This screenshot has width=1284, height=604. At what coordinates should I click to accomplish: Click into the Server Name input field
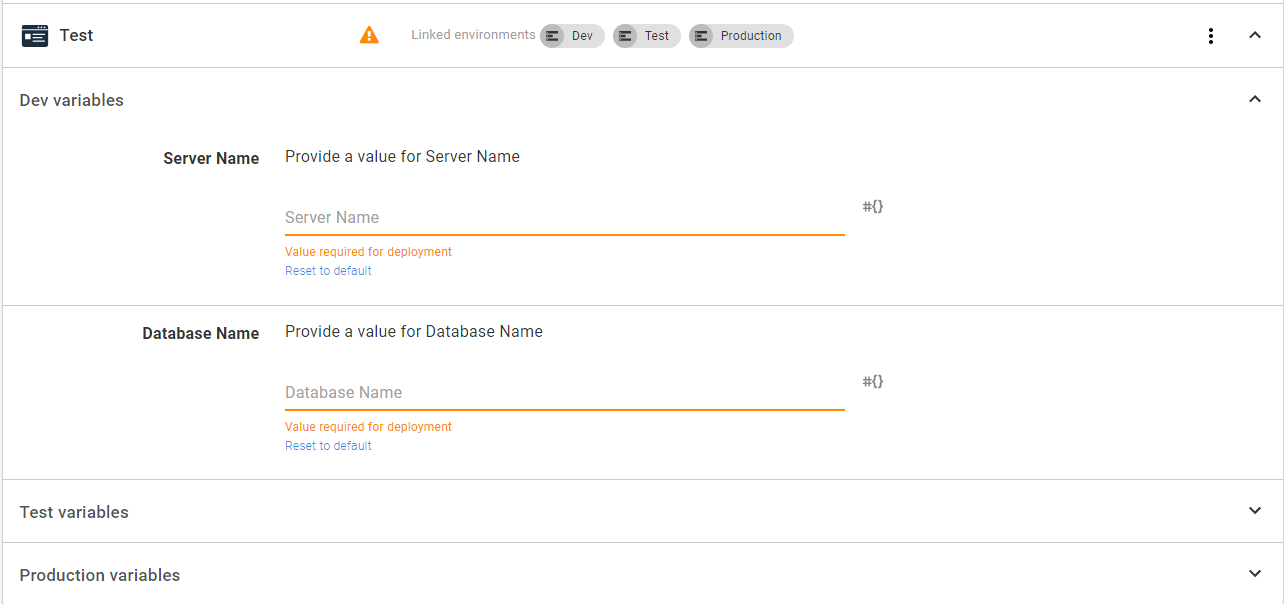point(565,217)
